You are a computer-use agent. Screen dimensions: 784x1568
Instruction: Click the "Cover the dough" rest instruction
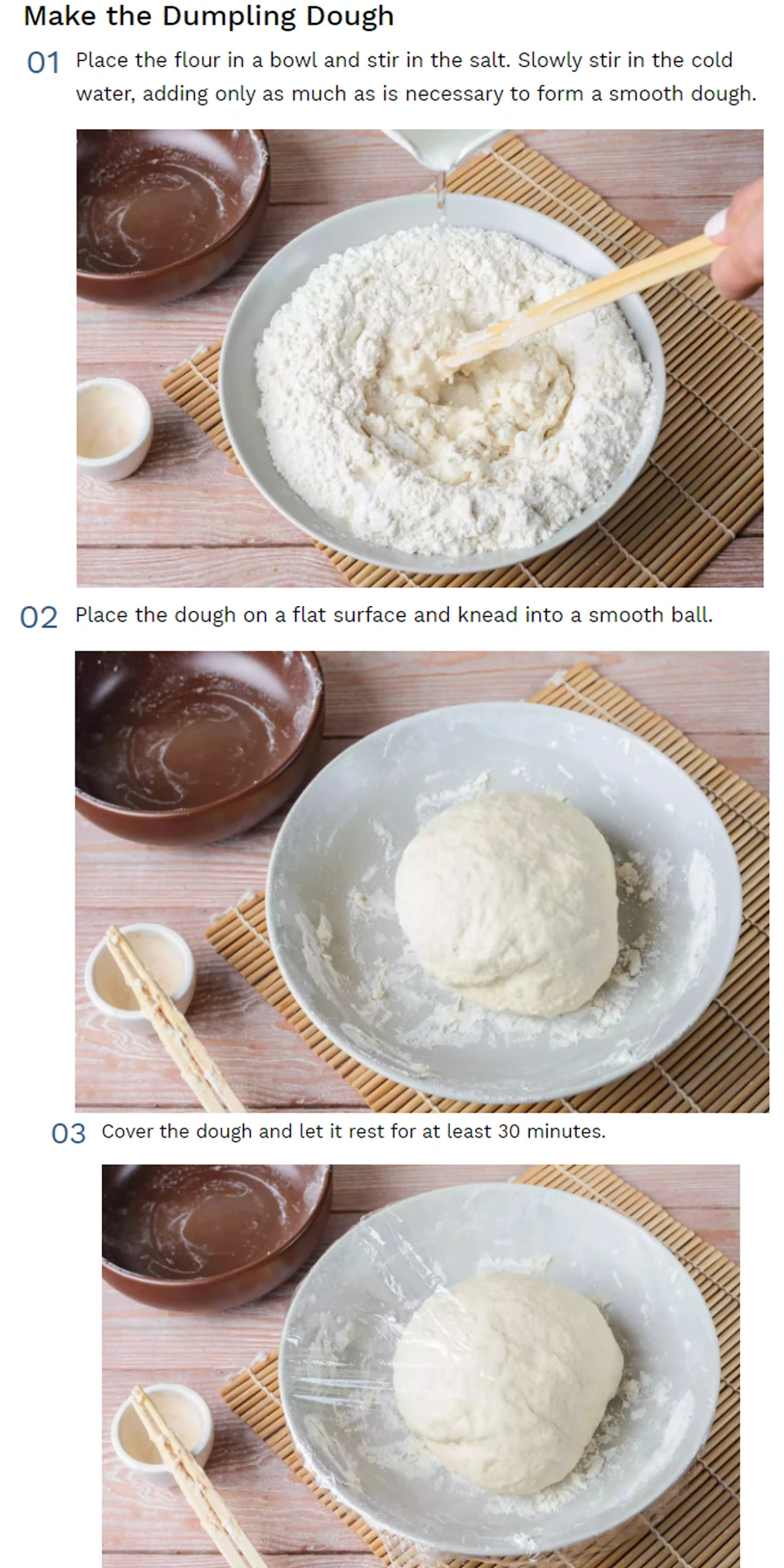pos(354,1131)
